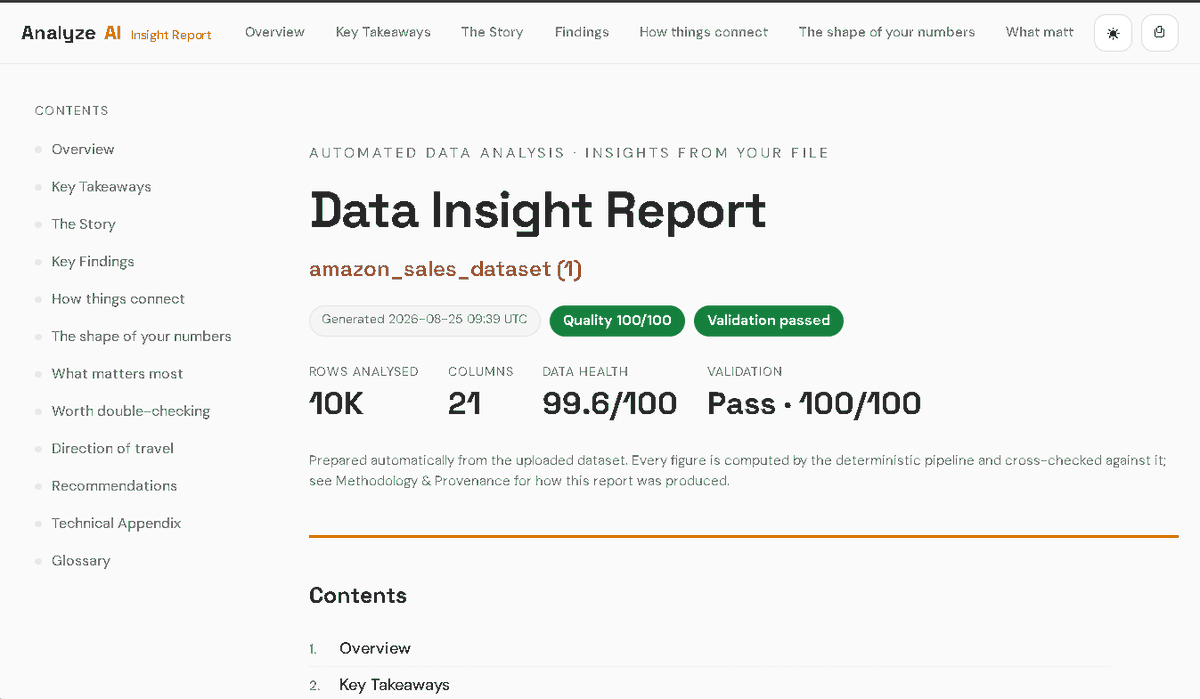
Task: Jump to How things connect in top nav
Action: click(704, 32)
